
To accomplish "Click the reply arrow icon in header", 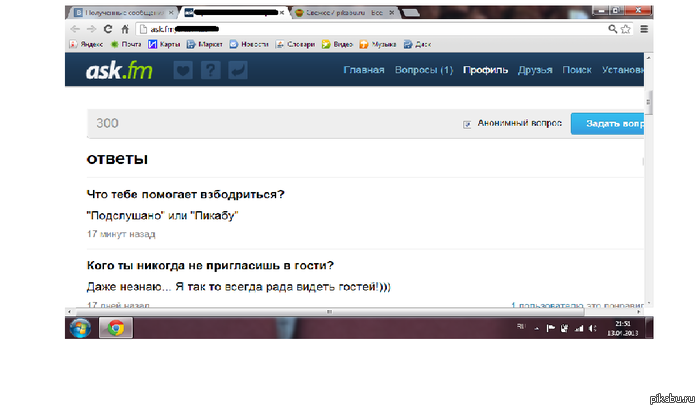I will tap(238, 70).
